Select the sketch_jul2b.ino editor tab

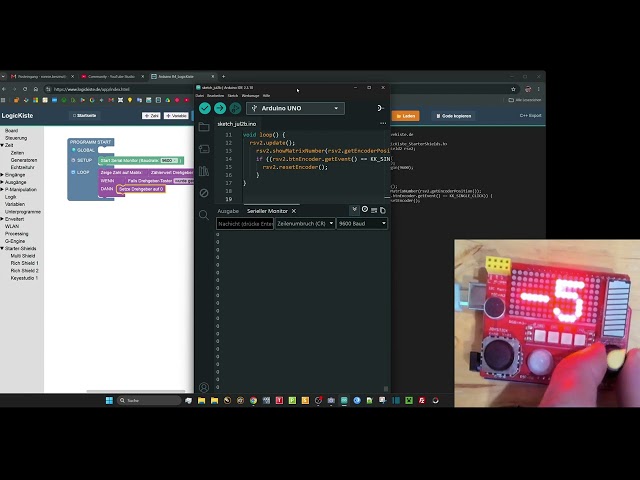point(237,124)
